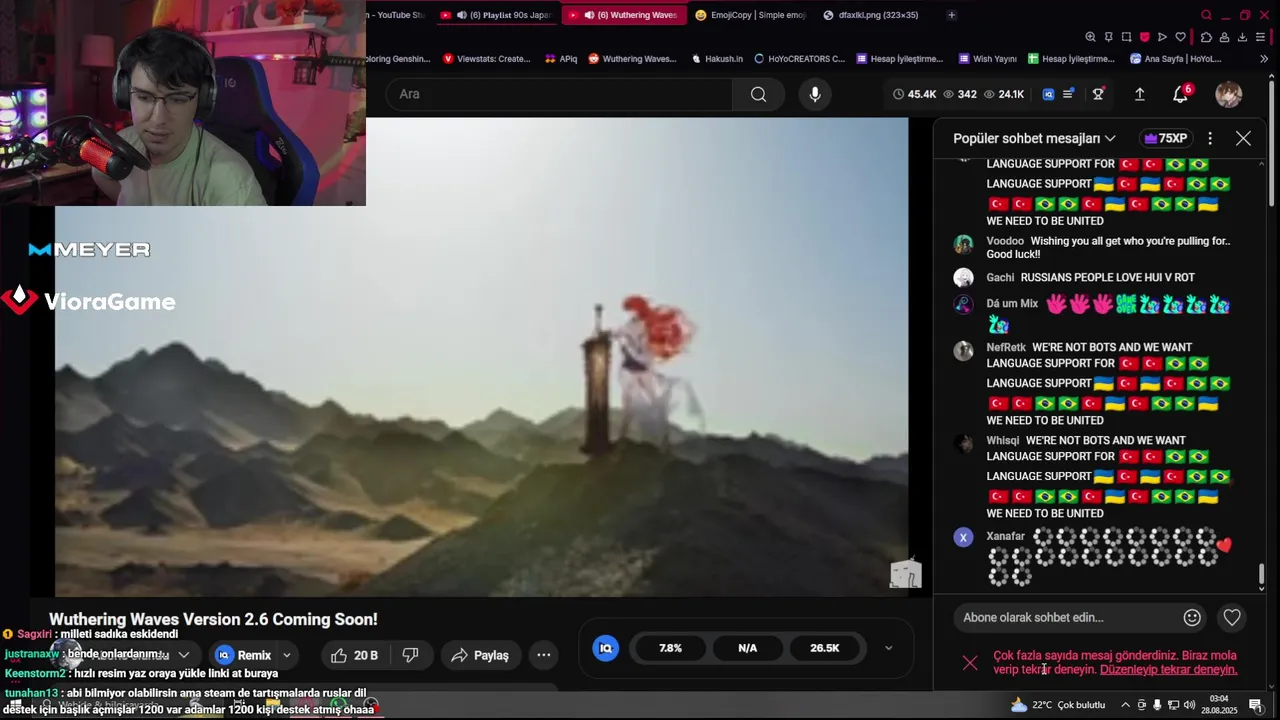Open the taskbar clock showing 03:04
Viewport: 1280px width, 720px height.
click(1219, 705)
